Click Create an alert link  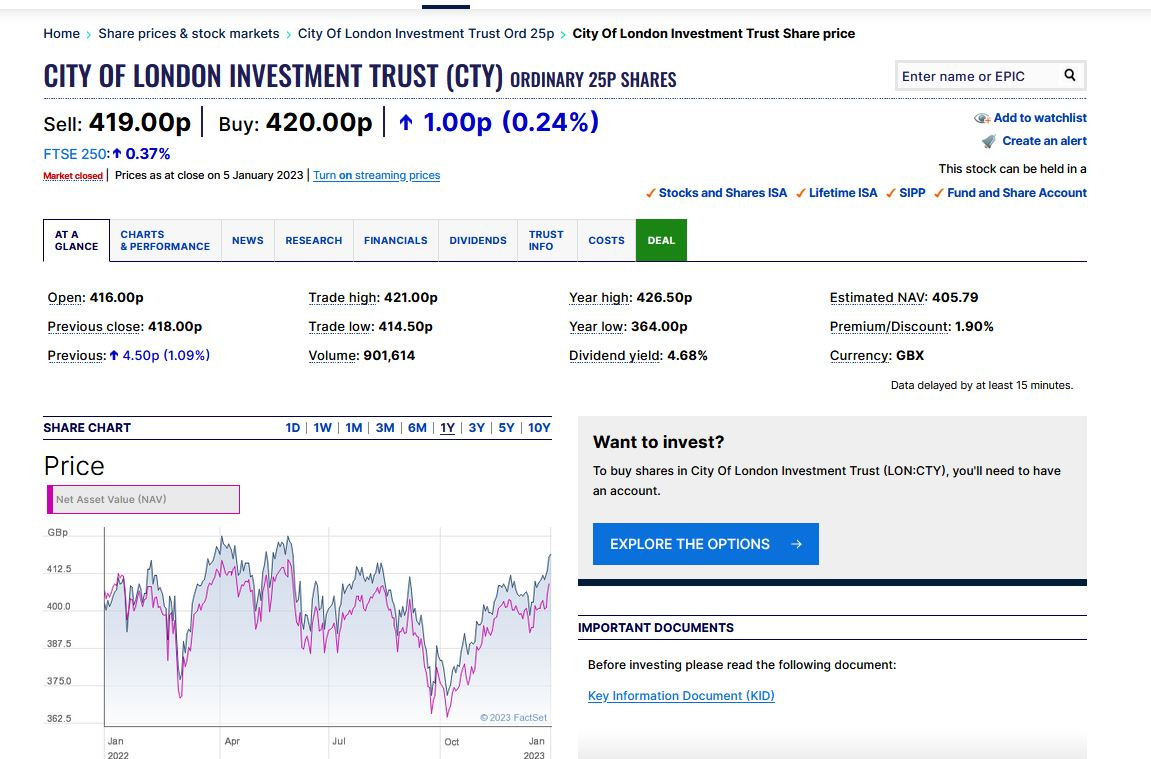click(x=1045, y=141)
